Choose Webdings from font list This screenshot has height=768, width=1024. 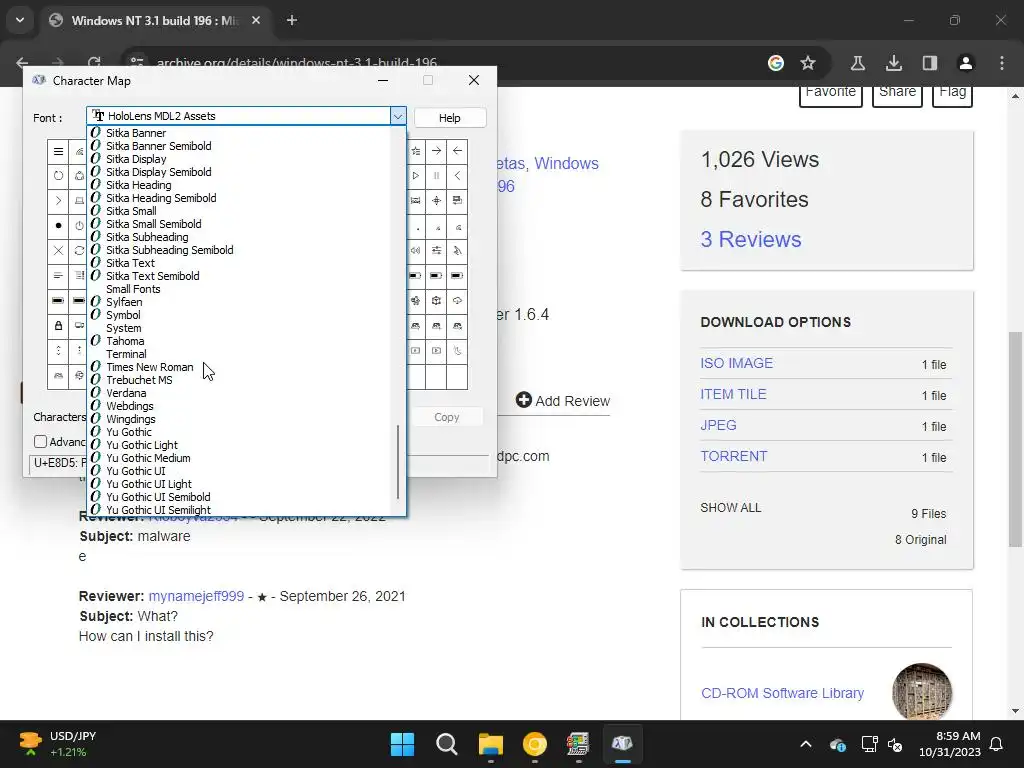(130, 406)
